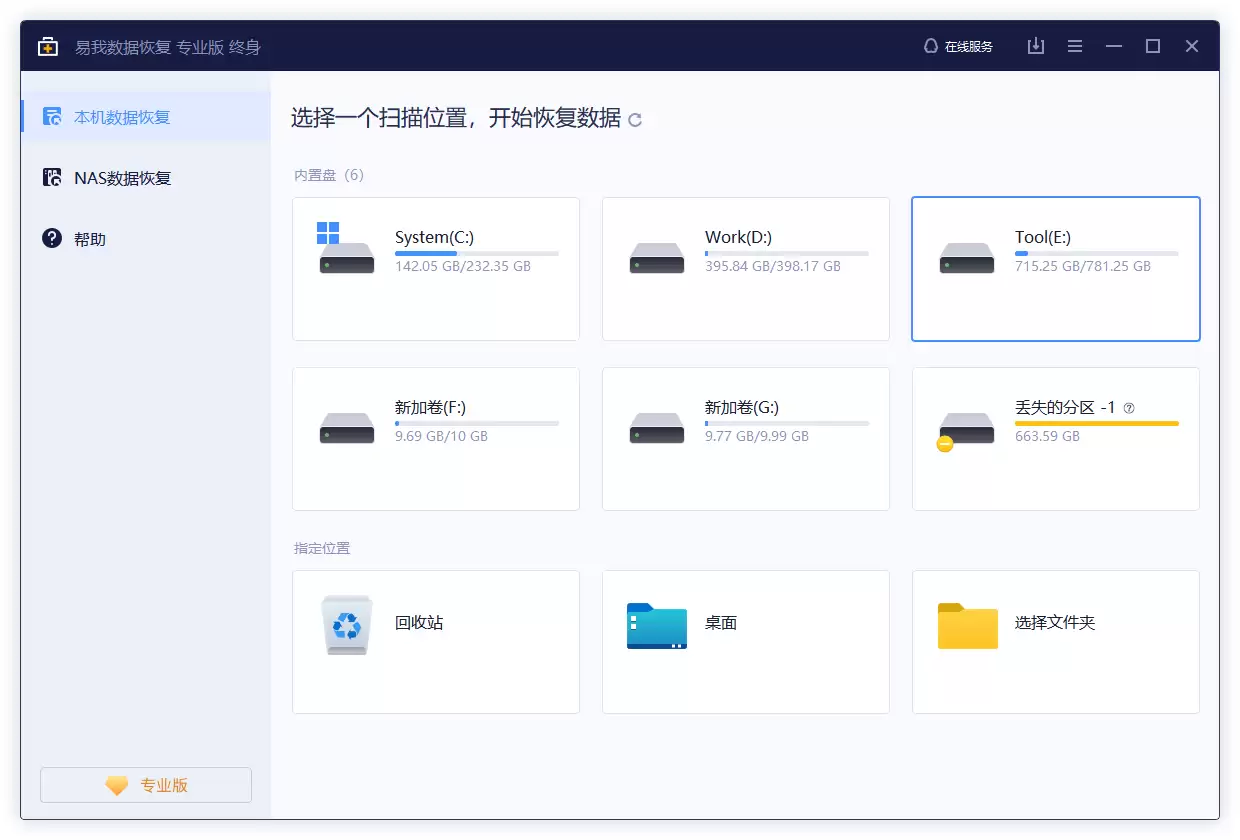
Task: Click the 专业版 upgrade button
Action: (x=146, y=785)
